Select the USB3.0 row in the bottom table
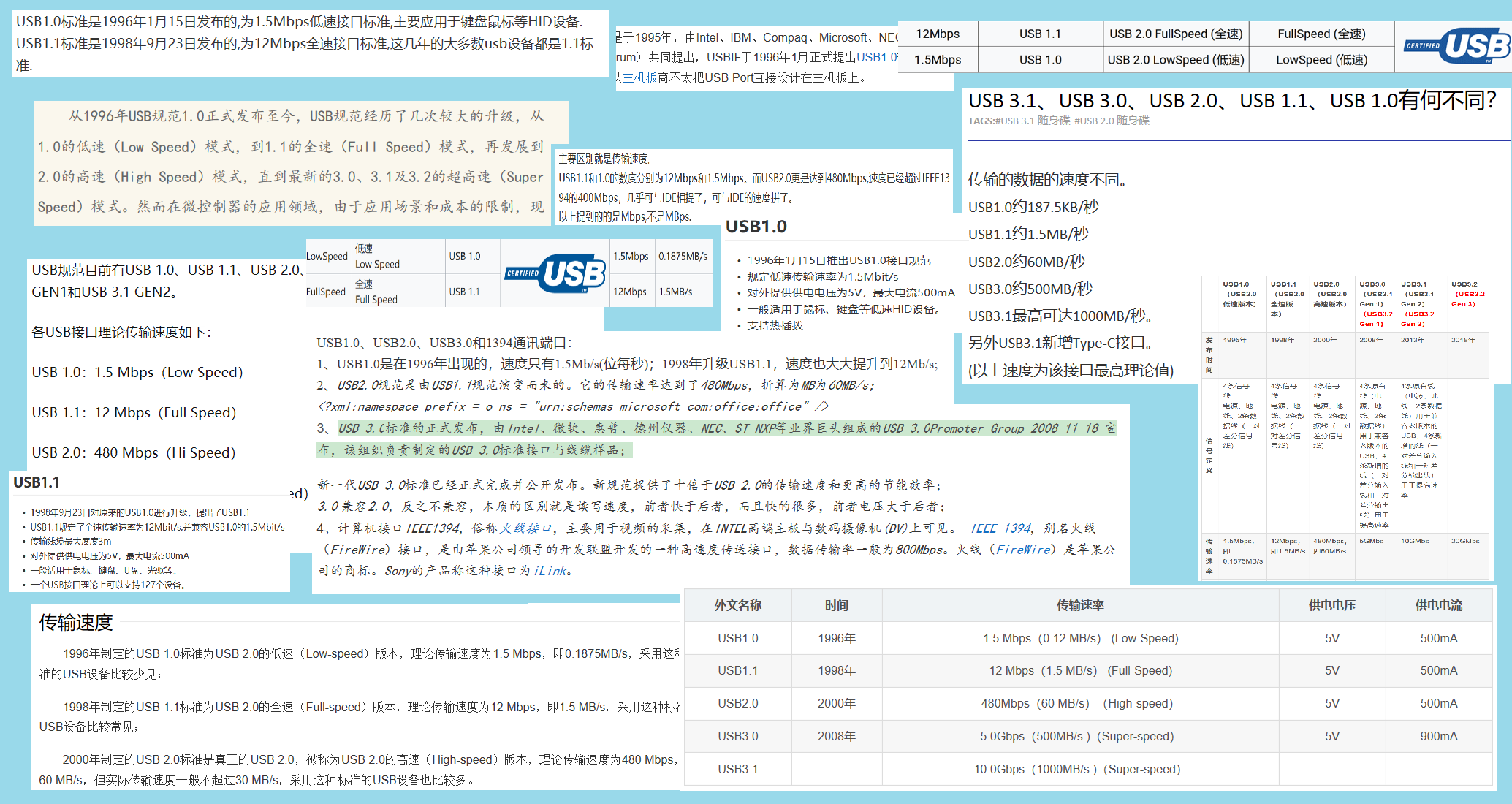1512x804 pixels. pos(738,736)
